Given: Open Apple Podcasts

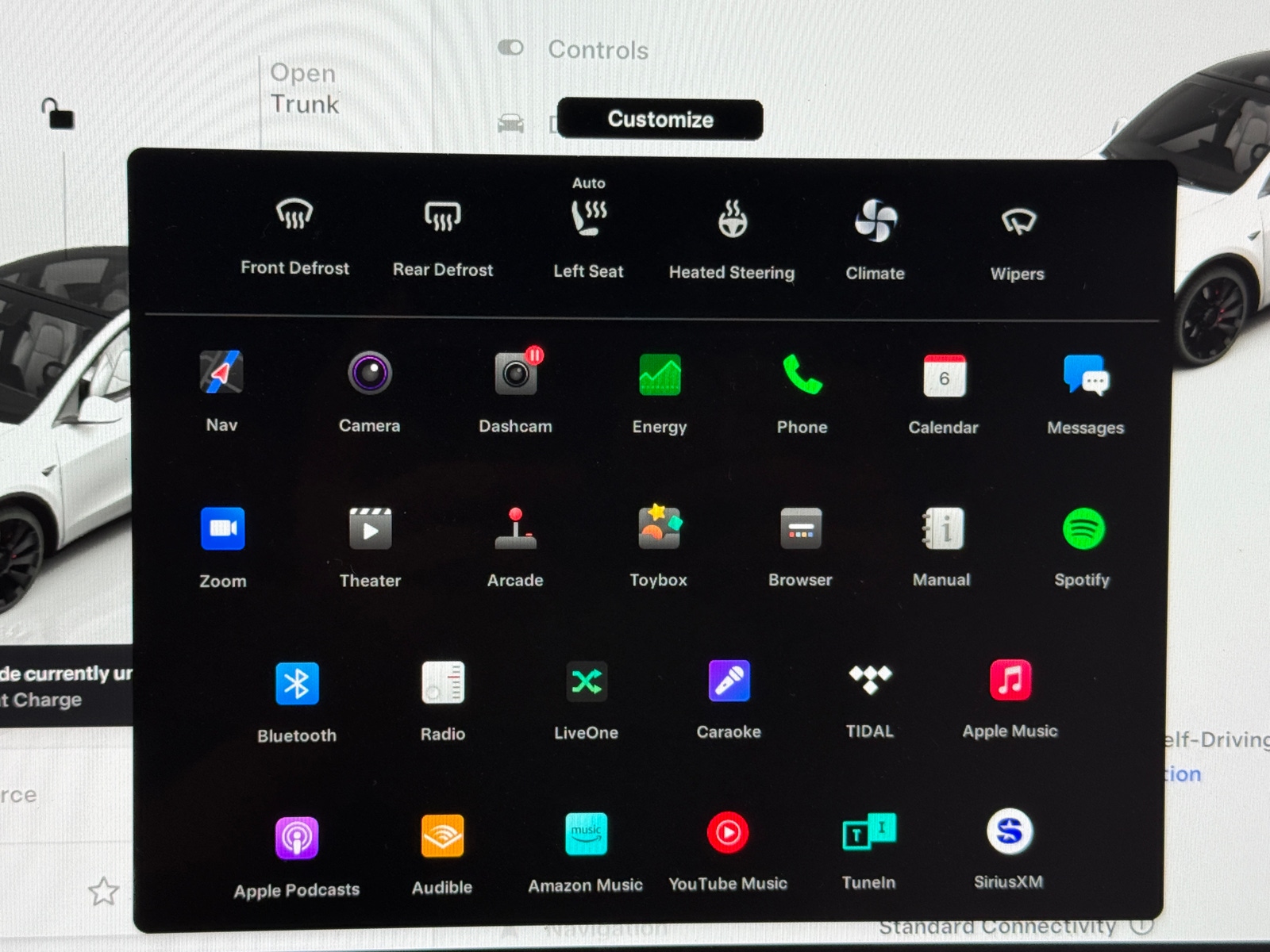Looking at the screenshot, I should click(296, 858).
